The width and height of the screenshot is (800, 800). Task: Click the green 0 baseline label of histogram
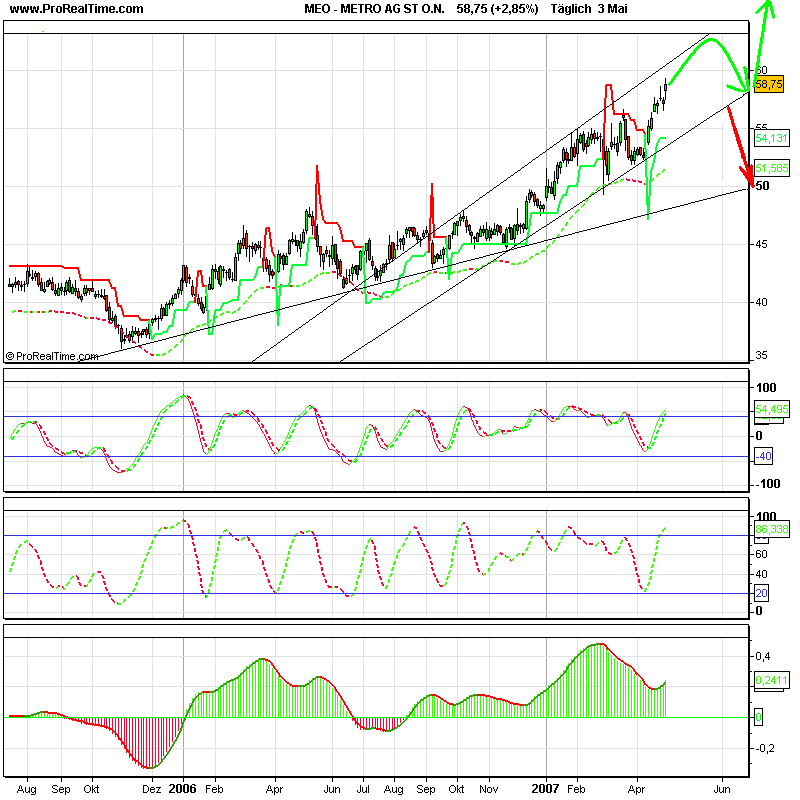point(758,717)
